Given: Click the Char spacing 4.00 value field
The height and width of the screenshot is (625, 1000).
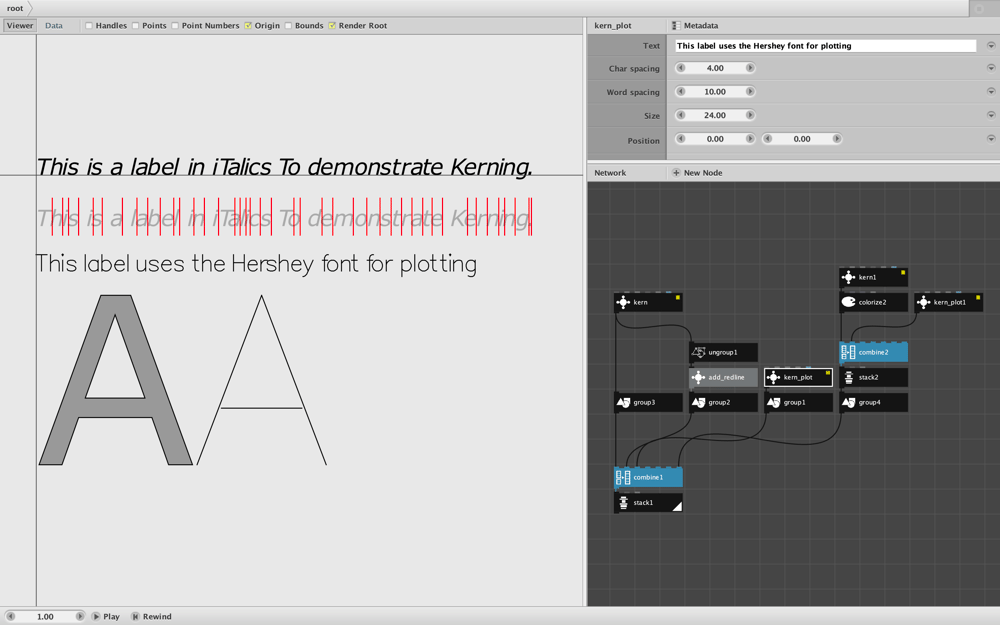Looking at the screenshot, I should point(715,68).
